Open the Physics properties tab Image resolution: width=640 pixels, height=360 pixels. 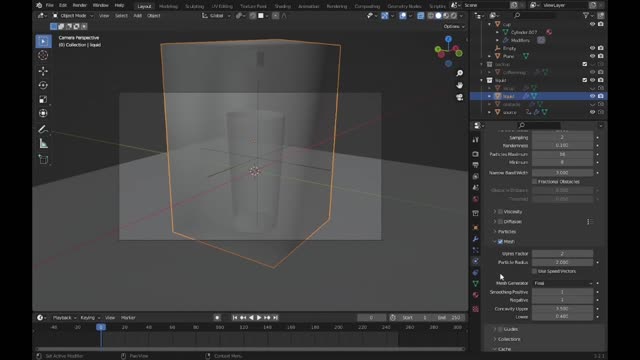(x=476, y=261)
